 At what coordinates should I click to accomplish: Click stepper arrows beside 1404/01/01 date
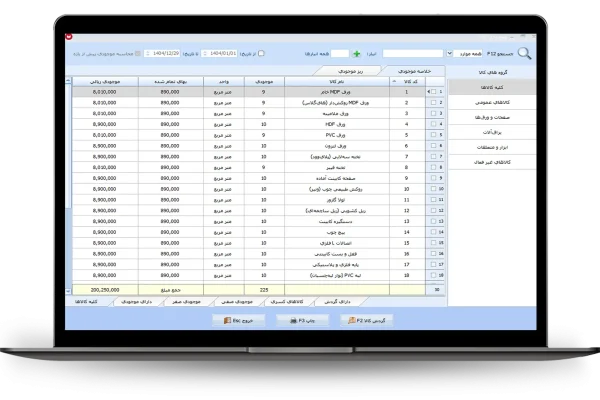[205, 53]
